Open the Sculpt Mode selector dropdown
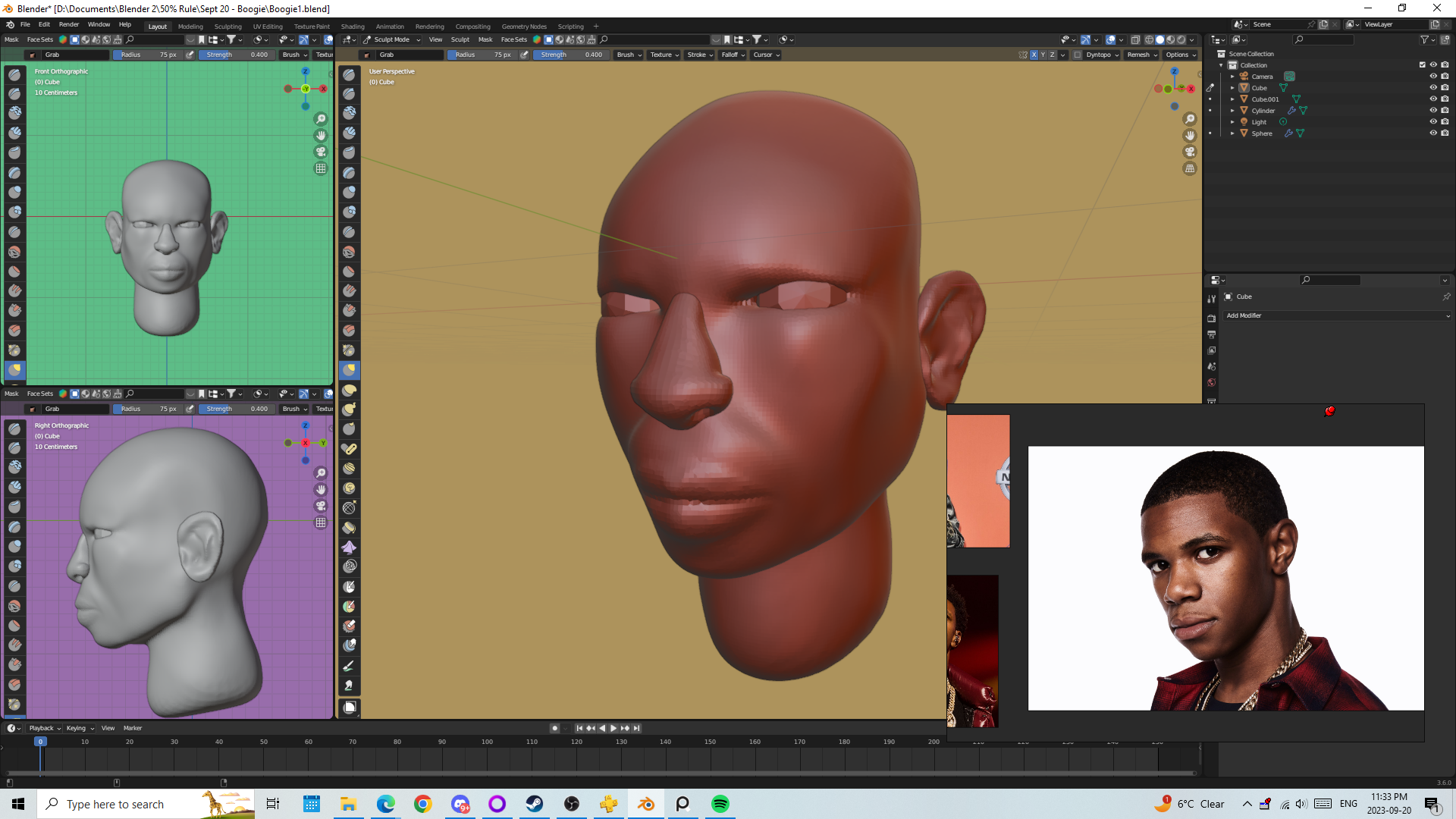 391,39
